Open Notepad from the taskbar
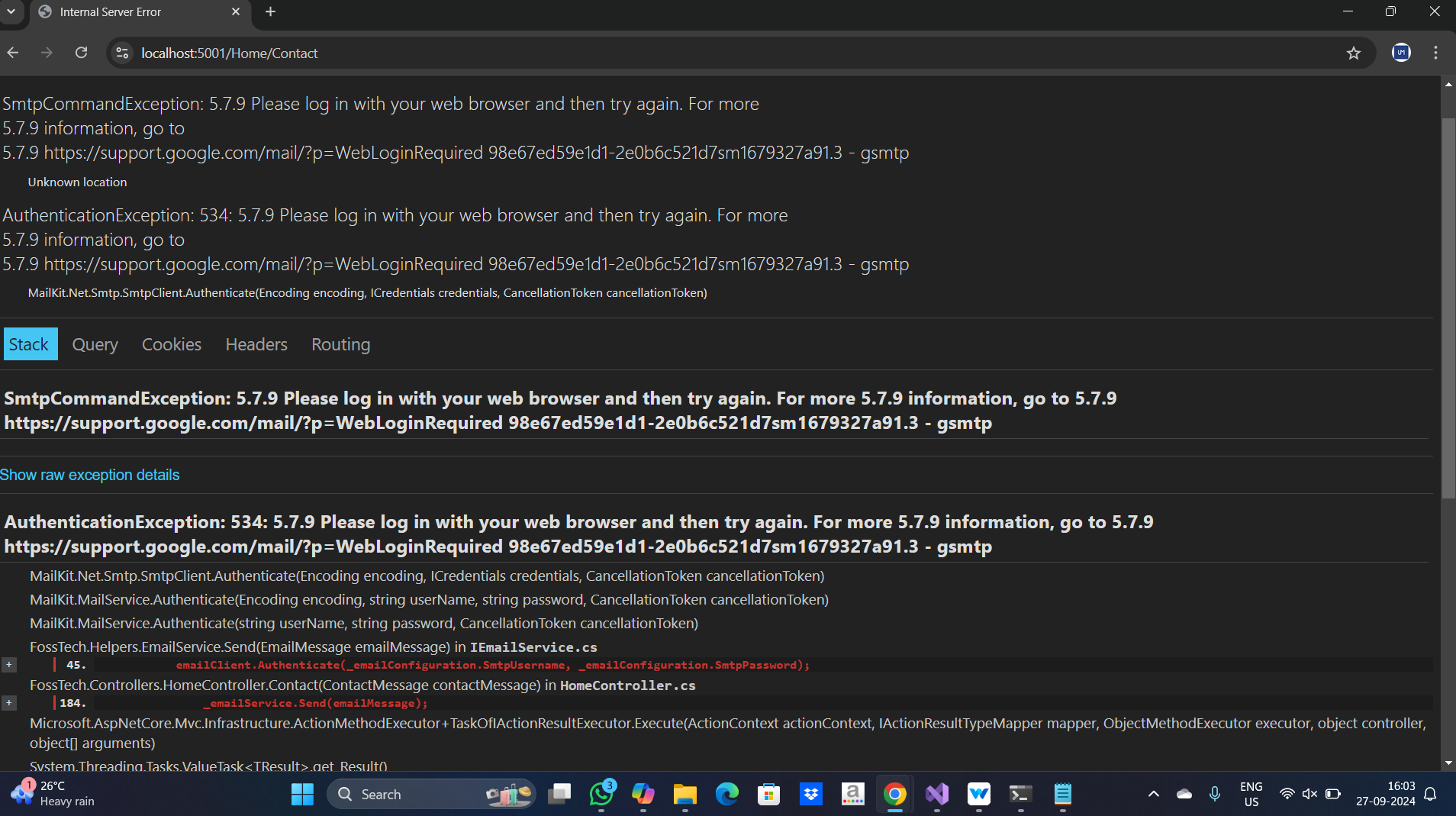The image size is (1456, 816). pos(1062,795)
